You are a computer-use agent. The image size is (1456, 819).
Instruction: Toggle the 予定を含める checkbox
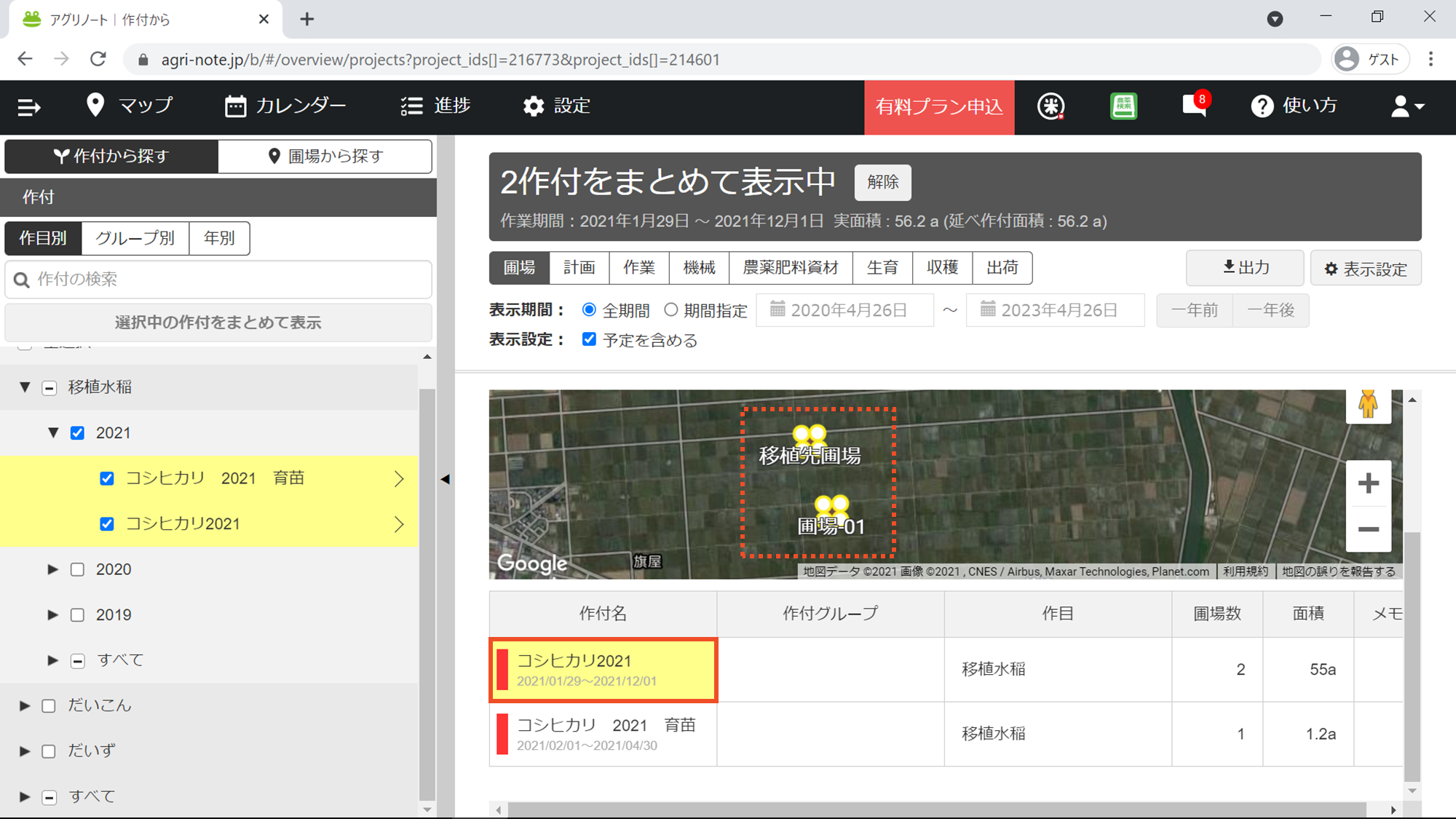pos(589,339)
